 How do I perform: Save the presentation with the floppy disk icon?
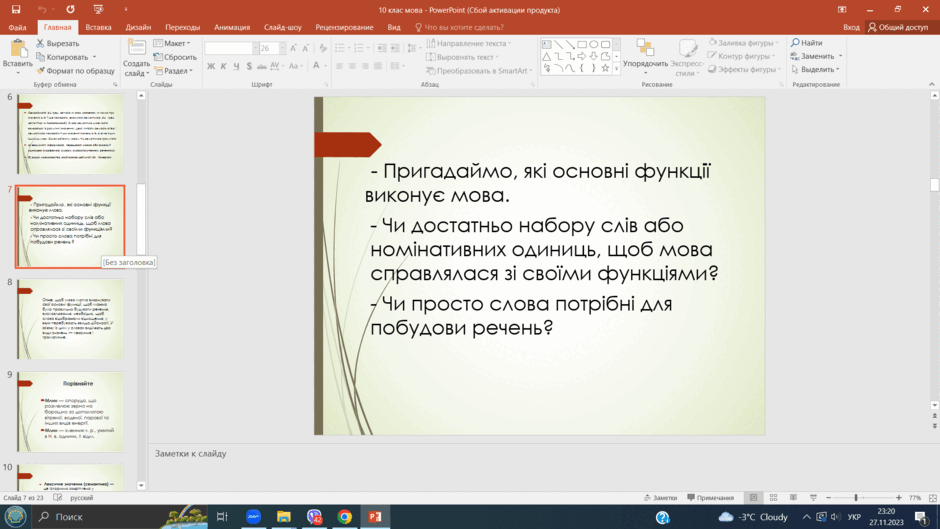point(16,10)
